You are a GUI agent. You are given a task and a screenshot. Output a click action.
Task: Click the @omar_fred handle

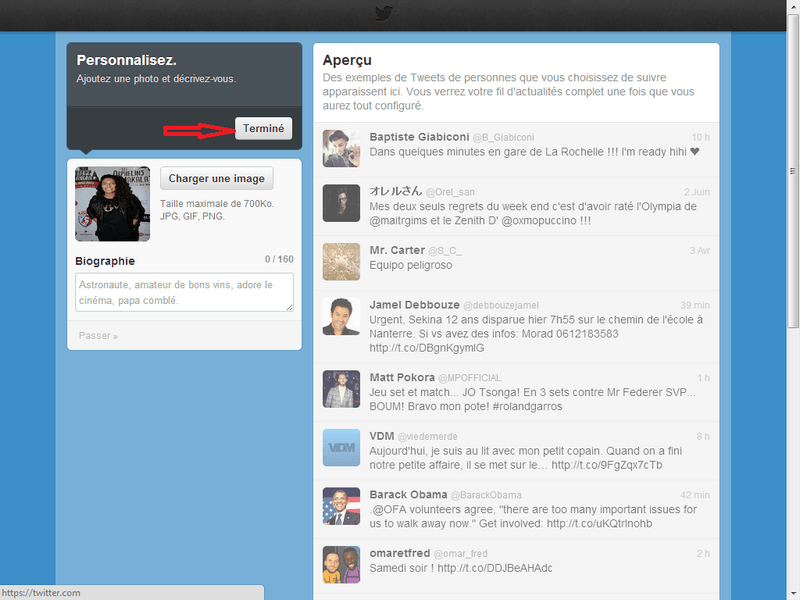[460, 554]
